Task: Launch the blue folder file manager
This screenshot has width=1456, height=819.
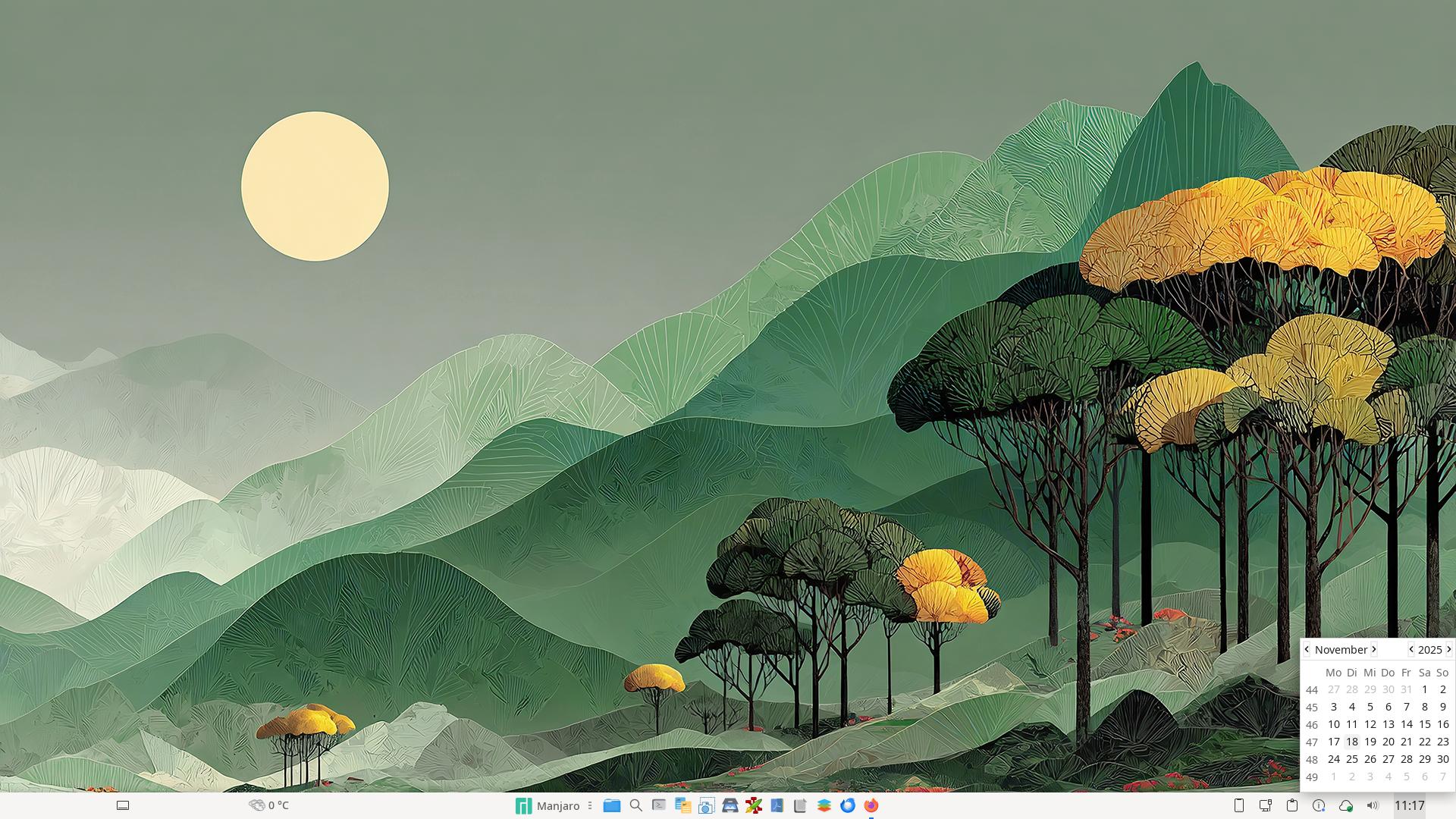Action: (611, 805)
